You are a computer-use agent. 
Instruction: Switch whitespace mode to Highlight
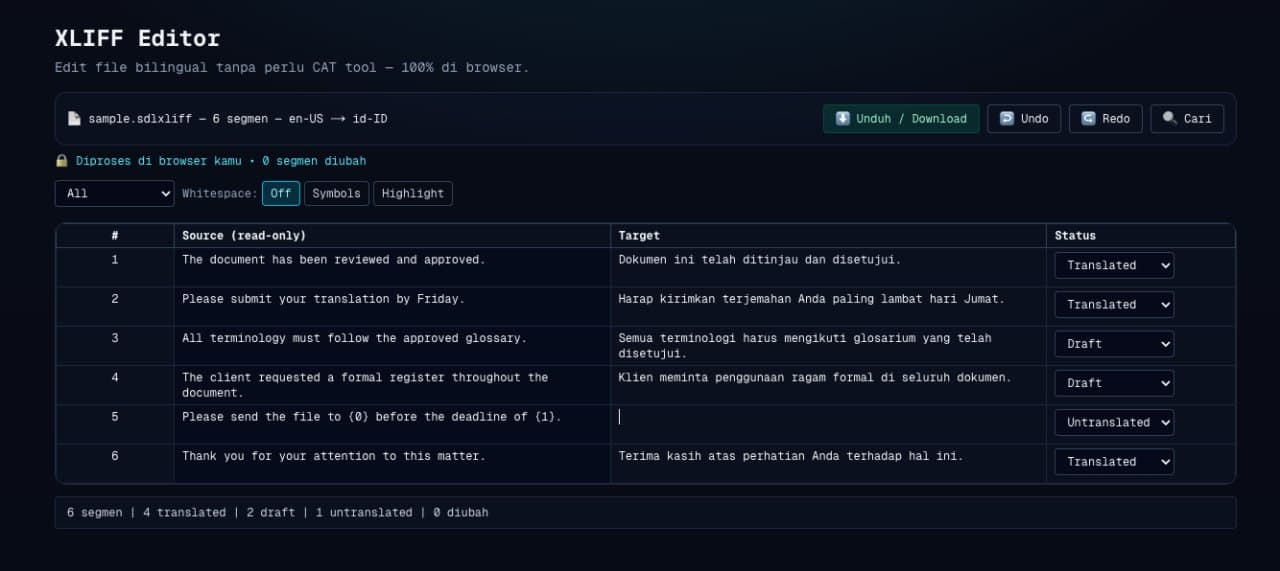click(x=413, y=193)
